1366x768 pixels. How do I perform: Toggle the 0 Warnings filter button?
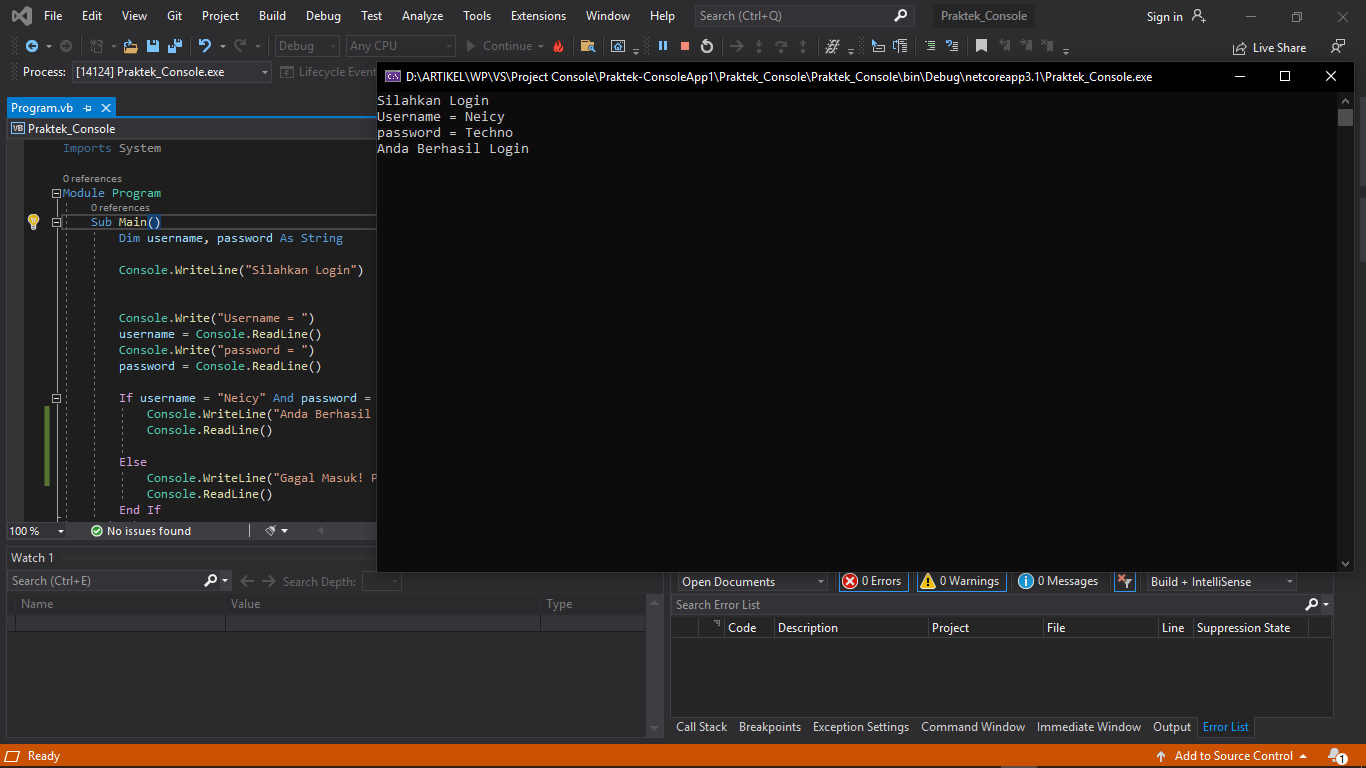[x=961, y=581]
